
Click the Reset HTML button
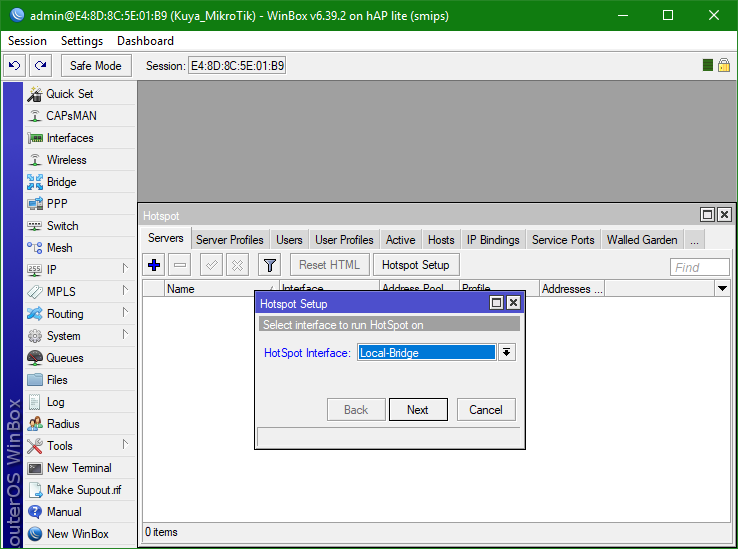(329, 265)
